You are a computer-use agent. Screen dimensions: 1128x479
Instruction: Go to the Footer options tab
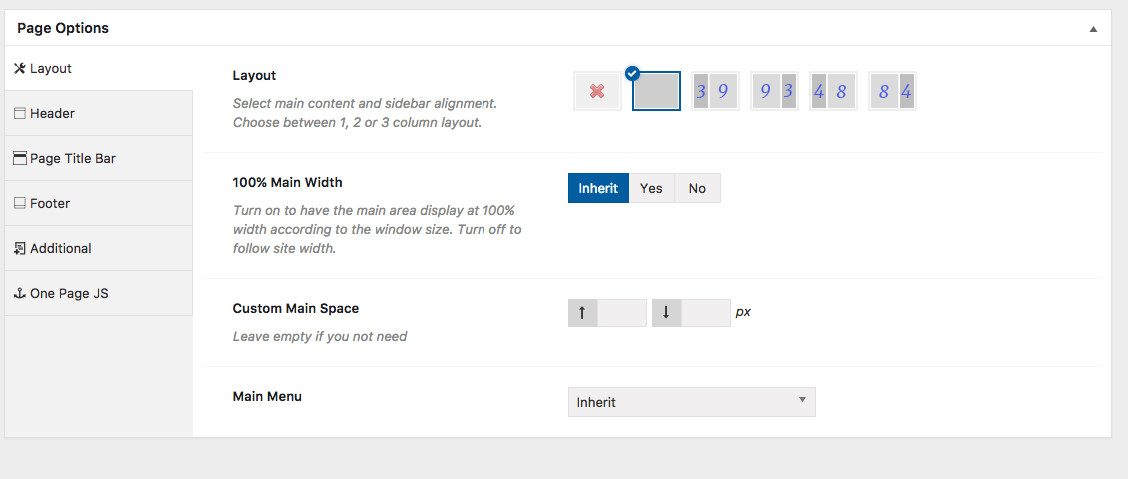pos(98,203)
